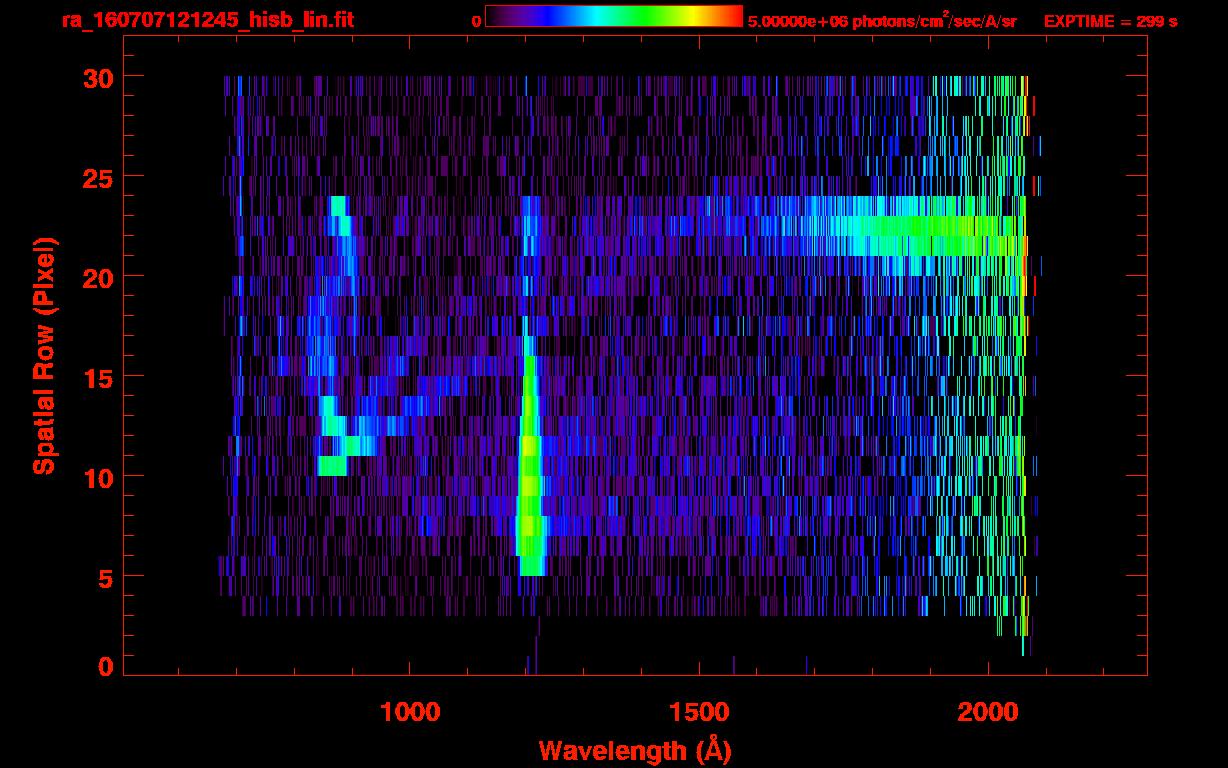Click the bright vertical emission line near 1216 Å
The height and width of the screenshot is (768, 1228).
pyautogui.click(x=529, y=456)
